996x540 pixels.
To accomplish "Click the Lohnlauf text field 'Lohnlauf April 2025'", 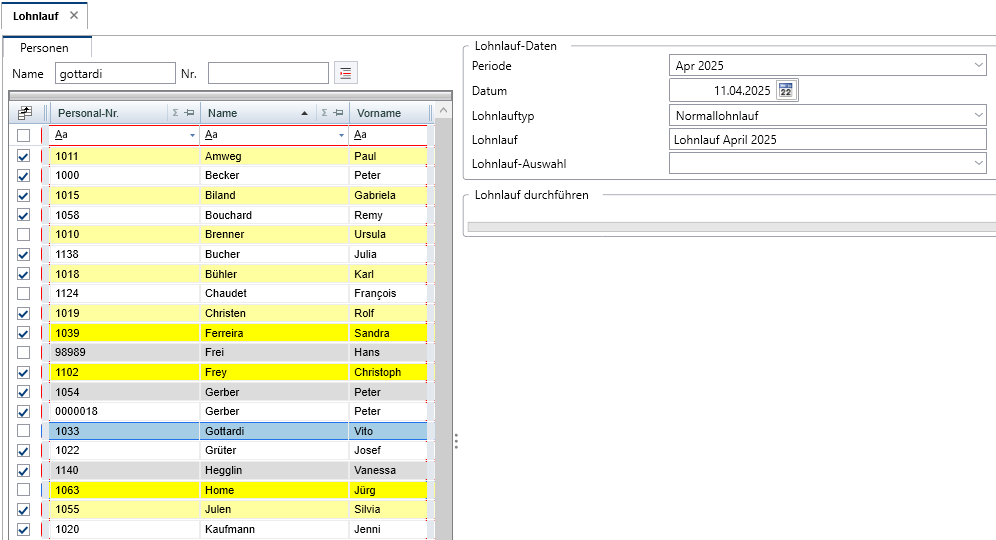I will pos(827,140).
